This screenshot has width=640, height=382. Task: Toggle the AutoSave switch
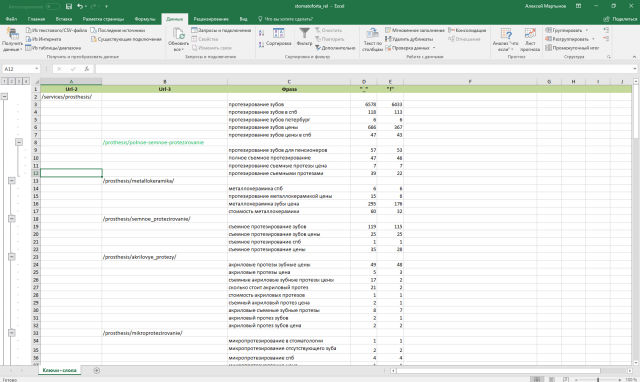52,7
